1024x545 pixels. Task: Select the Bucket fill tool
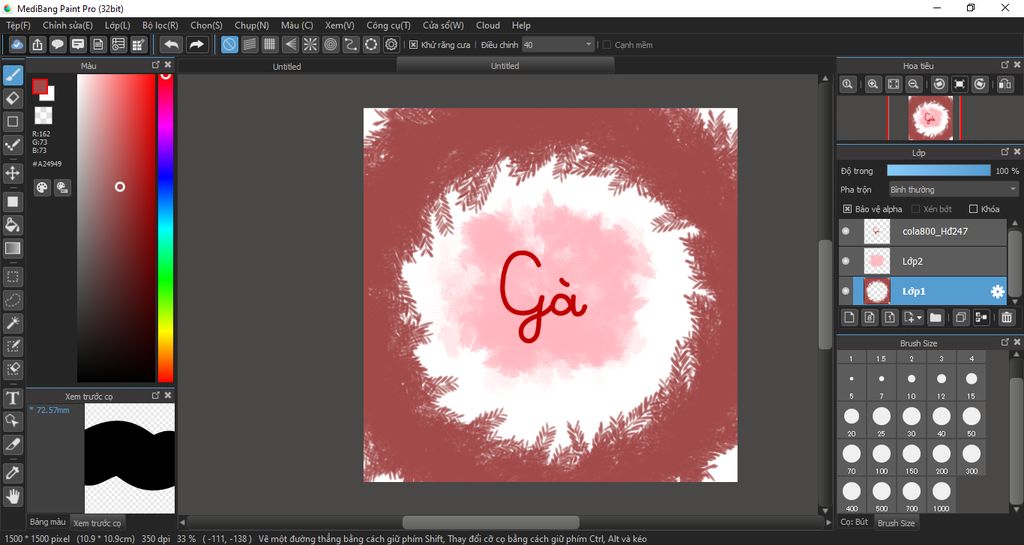pyautogui.click(x=12, y=225)
